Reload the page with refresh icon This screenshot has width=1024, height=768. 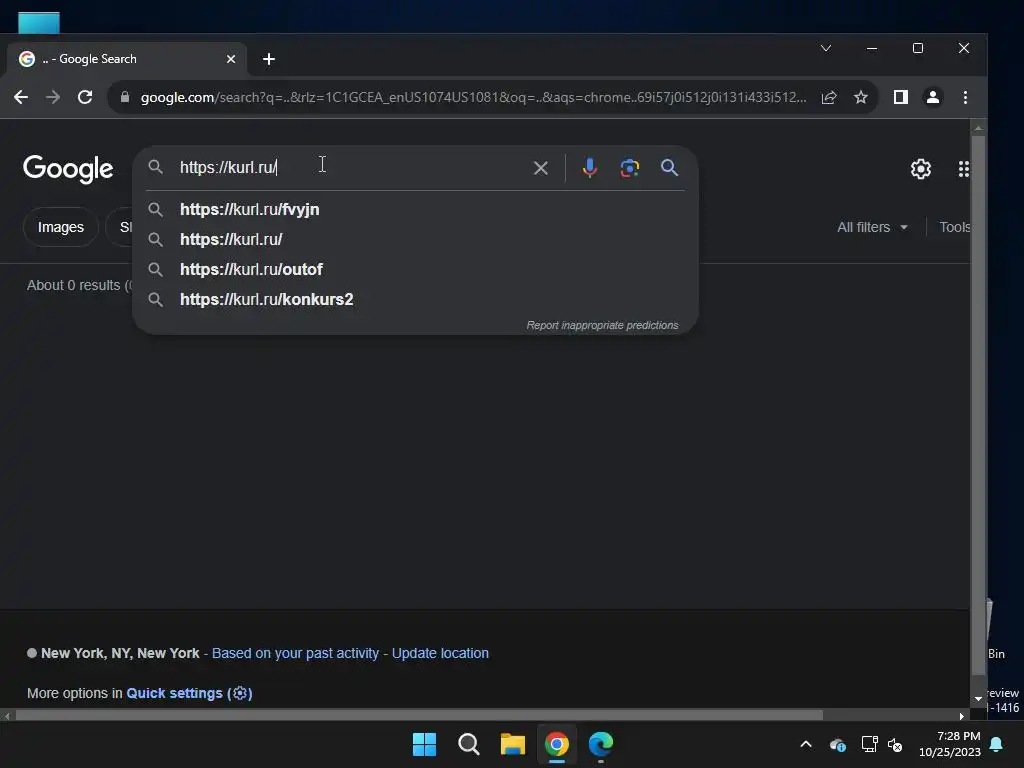[x=85, y=97]
